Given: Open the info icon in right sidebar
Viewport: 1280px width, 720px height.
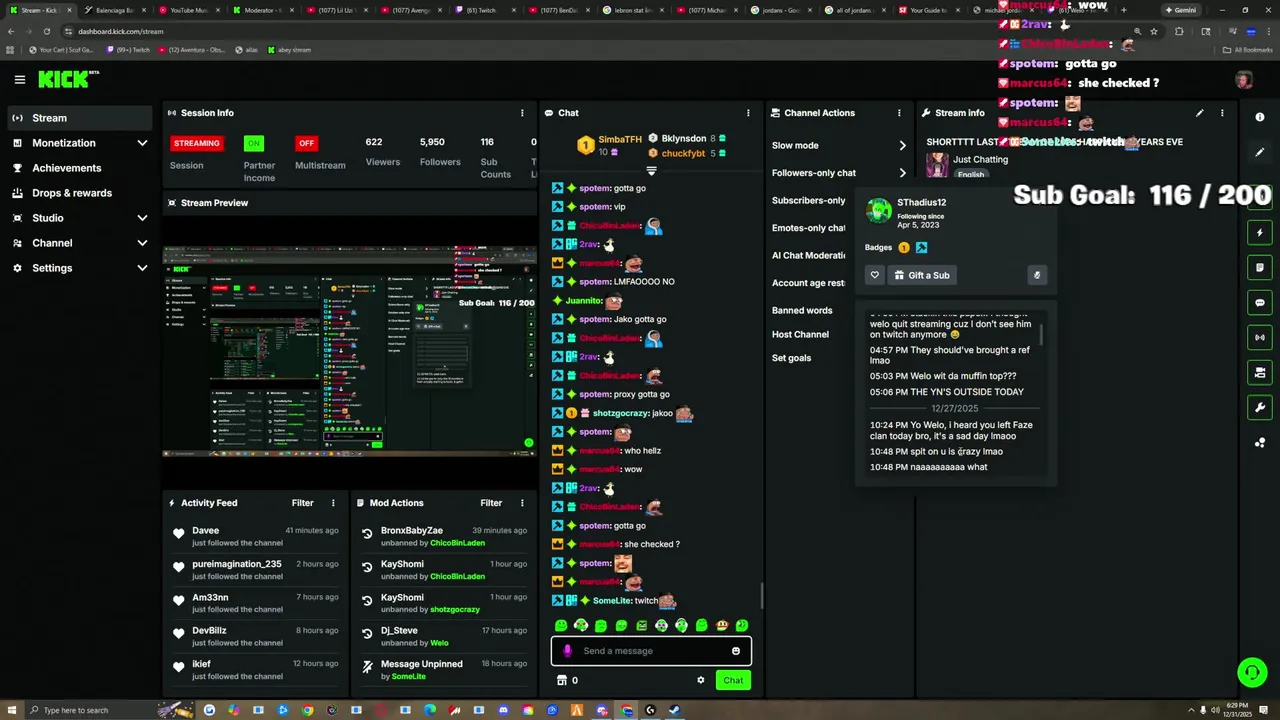Looking at the screenshot, I should tap(1260, 117).
